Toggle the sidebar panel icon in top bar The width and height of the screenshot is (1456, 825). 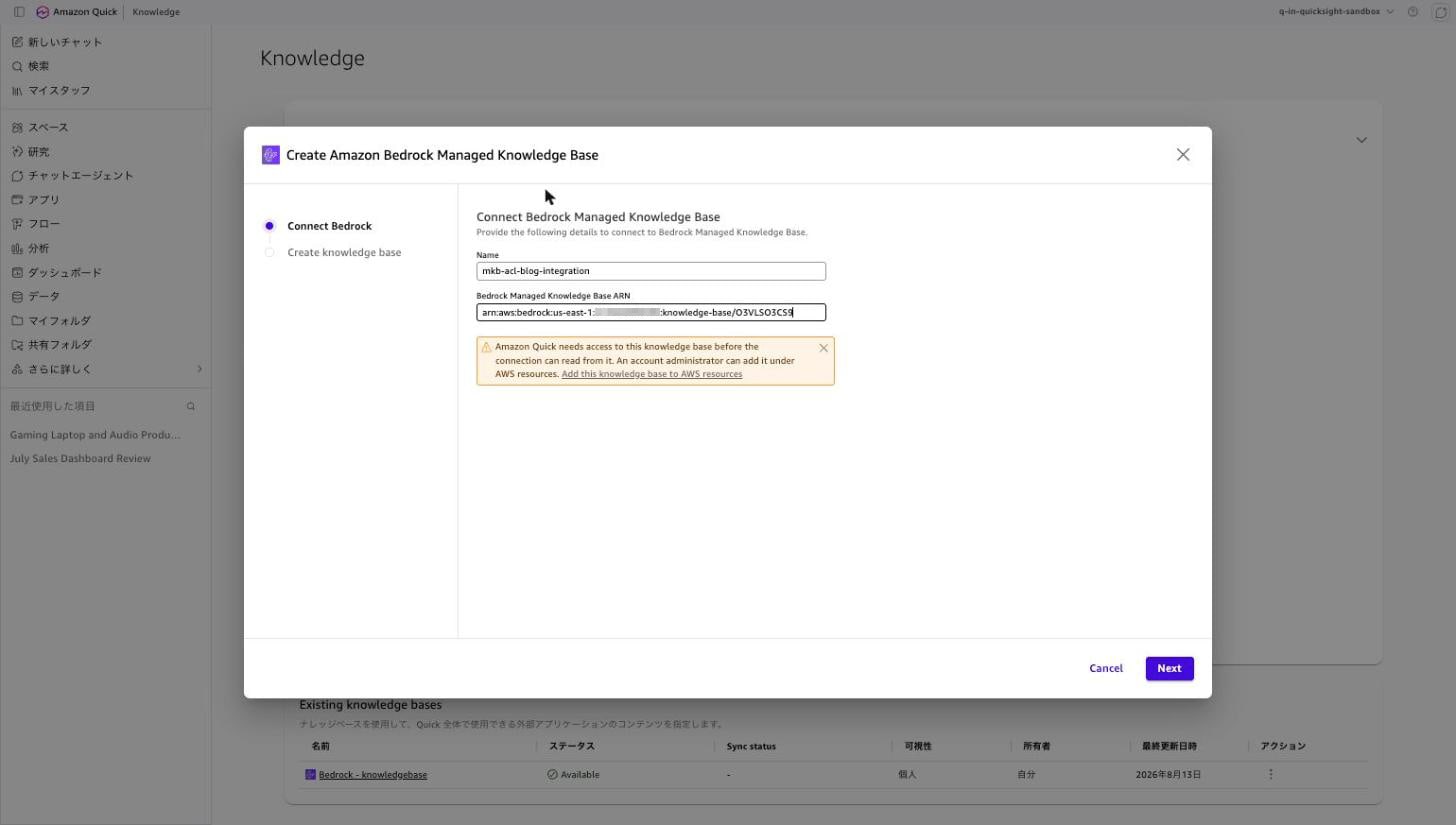(19, 12)
